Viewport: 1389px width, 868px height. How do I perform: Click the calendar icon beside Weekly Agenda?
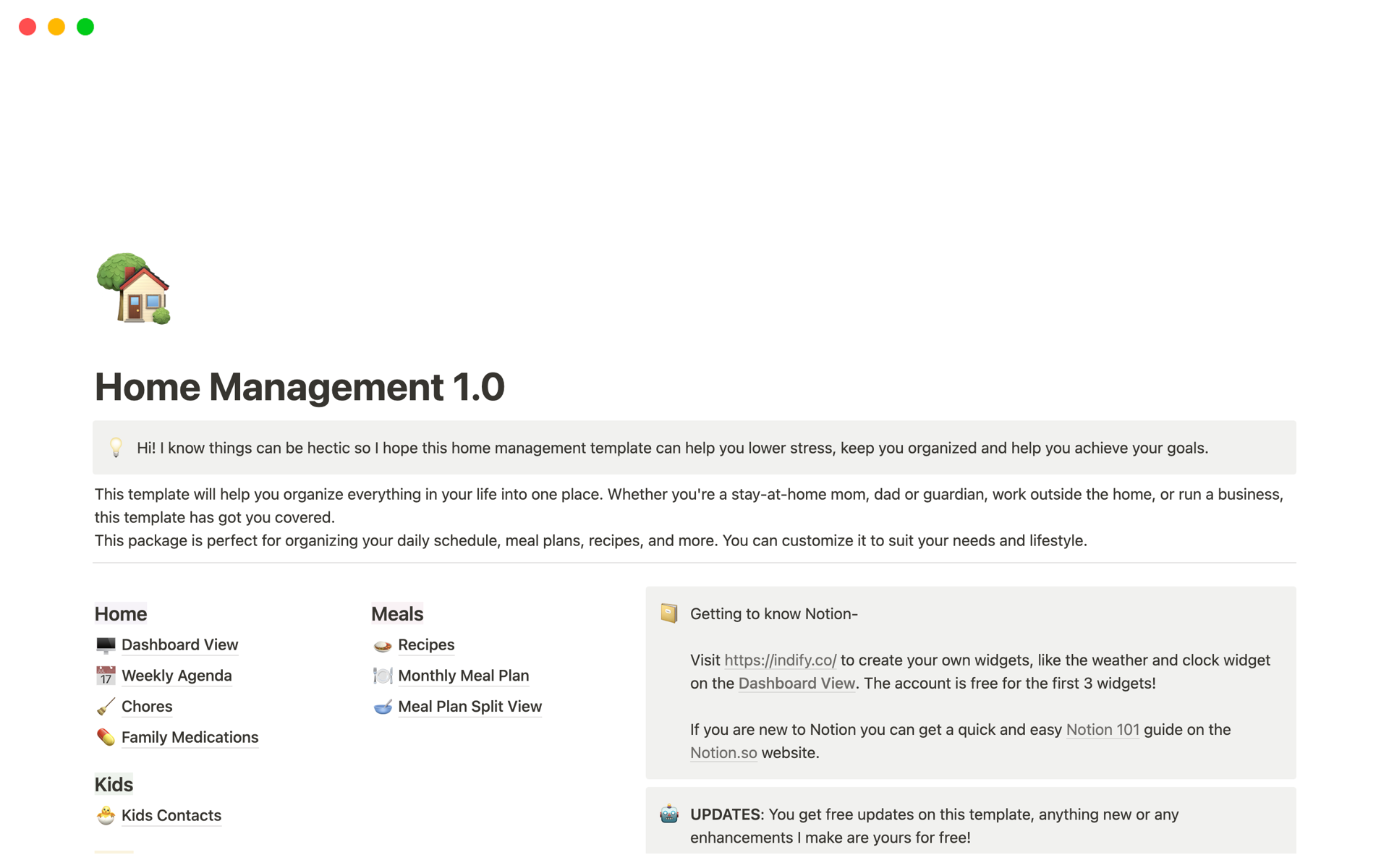tap(106, 676)
